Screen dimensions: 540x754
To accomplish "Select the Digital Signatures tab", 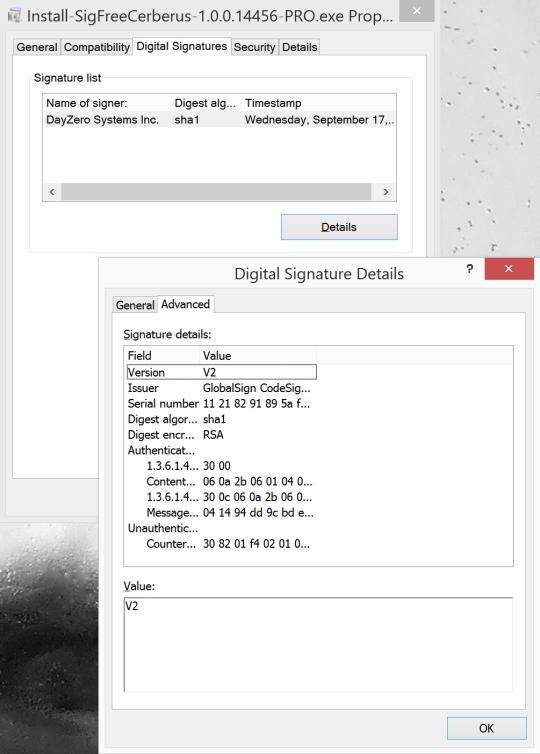I will coord(181,46).
